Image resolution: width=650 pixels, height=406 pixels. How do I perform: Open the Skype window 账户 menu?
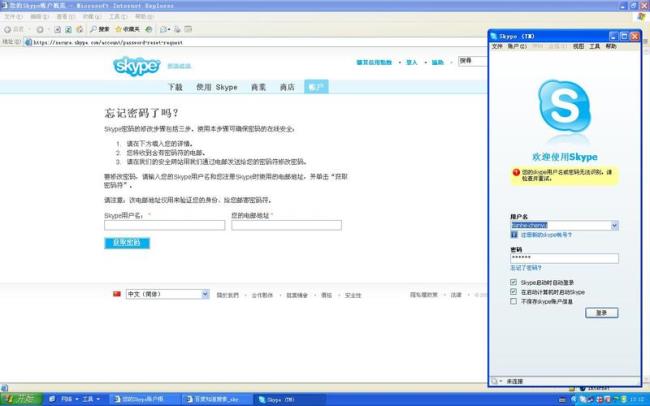(517, 46)
